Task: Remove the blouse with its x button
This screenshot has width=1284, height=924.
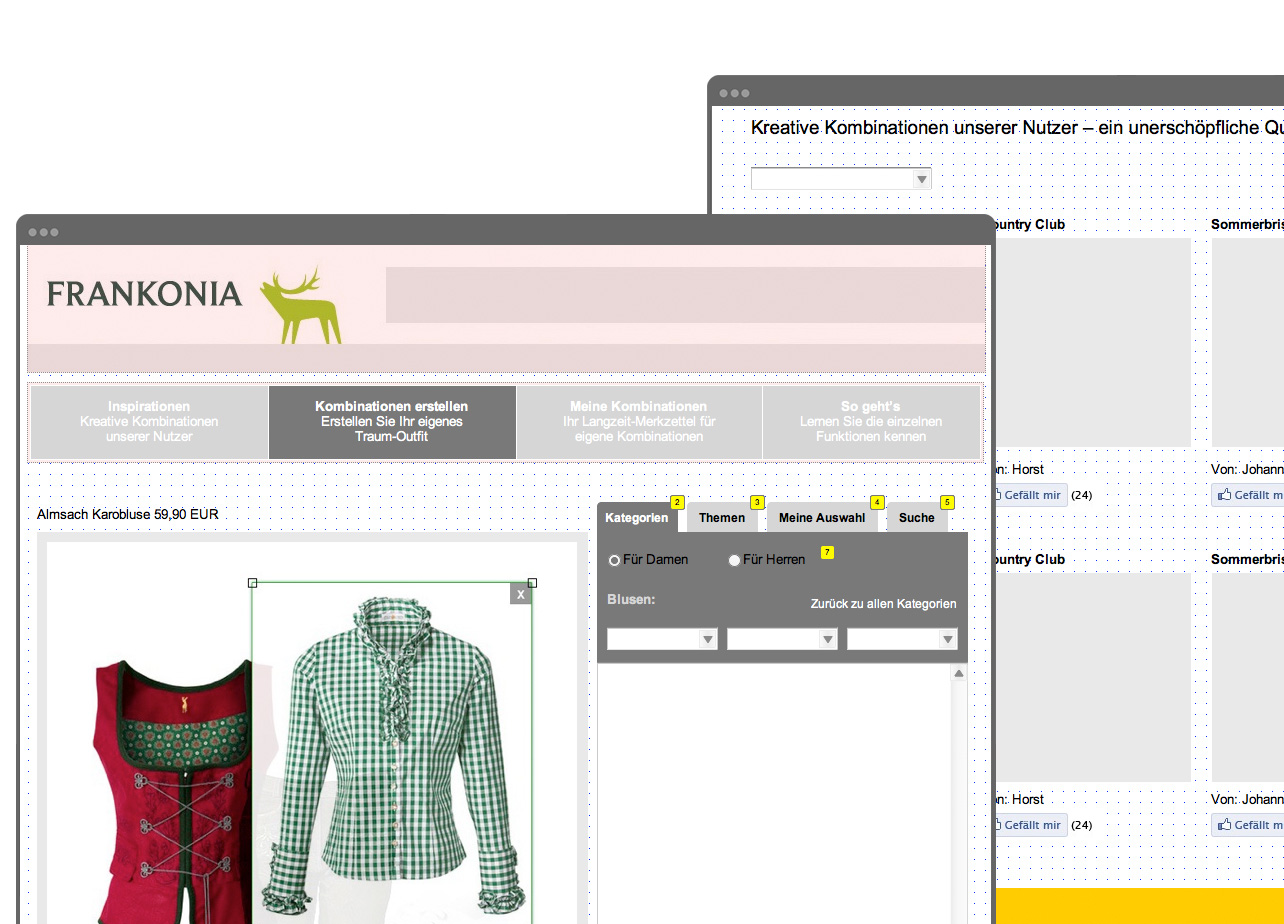Action: [x=520, y=594]
